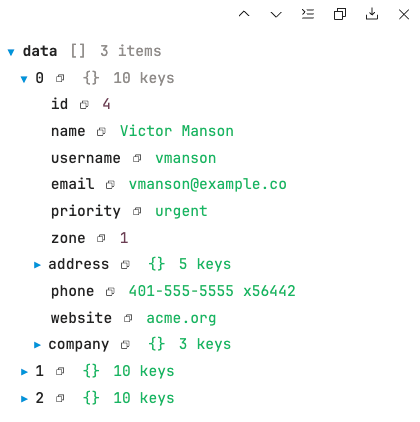Go to next match with down chevron

[276, 14]
